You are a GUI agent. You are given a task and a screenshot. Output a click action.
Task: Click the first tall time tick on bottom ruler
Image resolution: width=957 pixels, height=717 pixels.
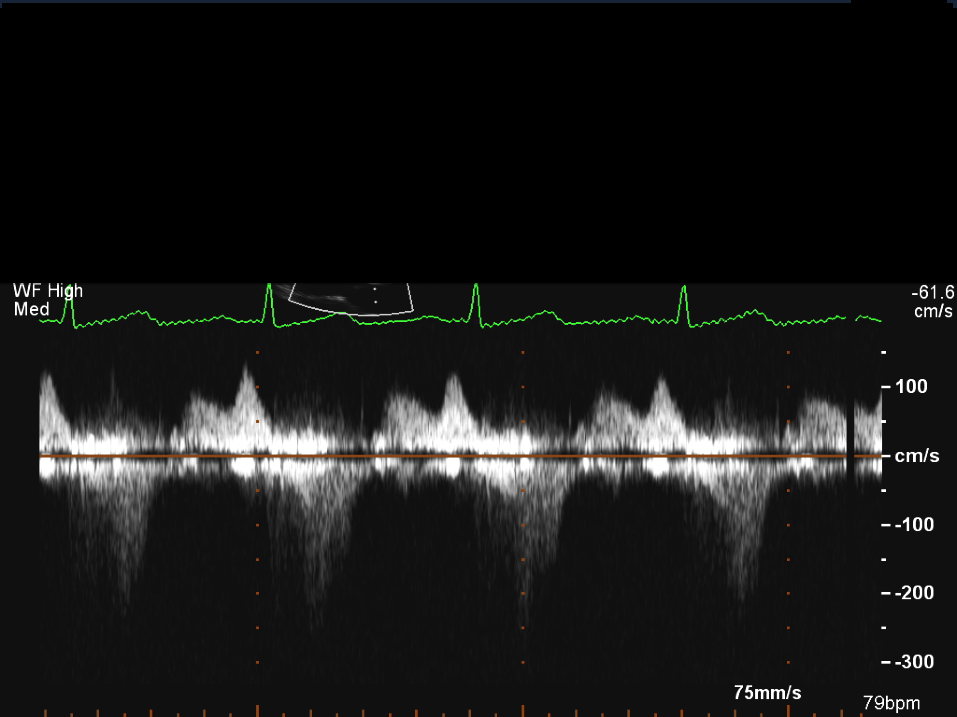point(257,710)
